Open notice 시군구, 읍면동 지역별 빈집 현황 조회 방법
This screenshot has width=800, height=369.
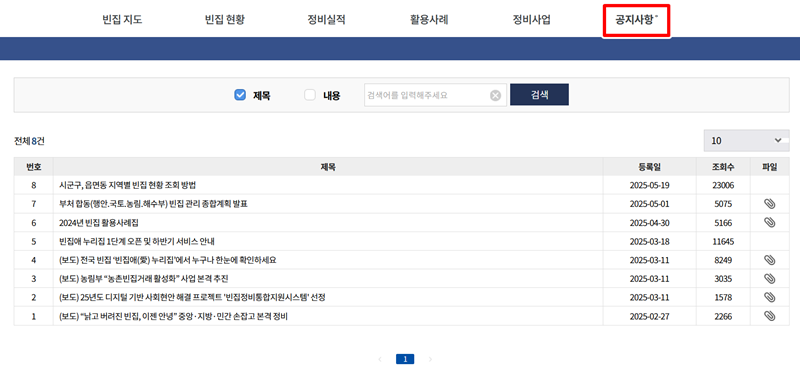pyautogui.click(x=128, y=185)
